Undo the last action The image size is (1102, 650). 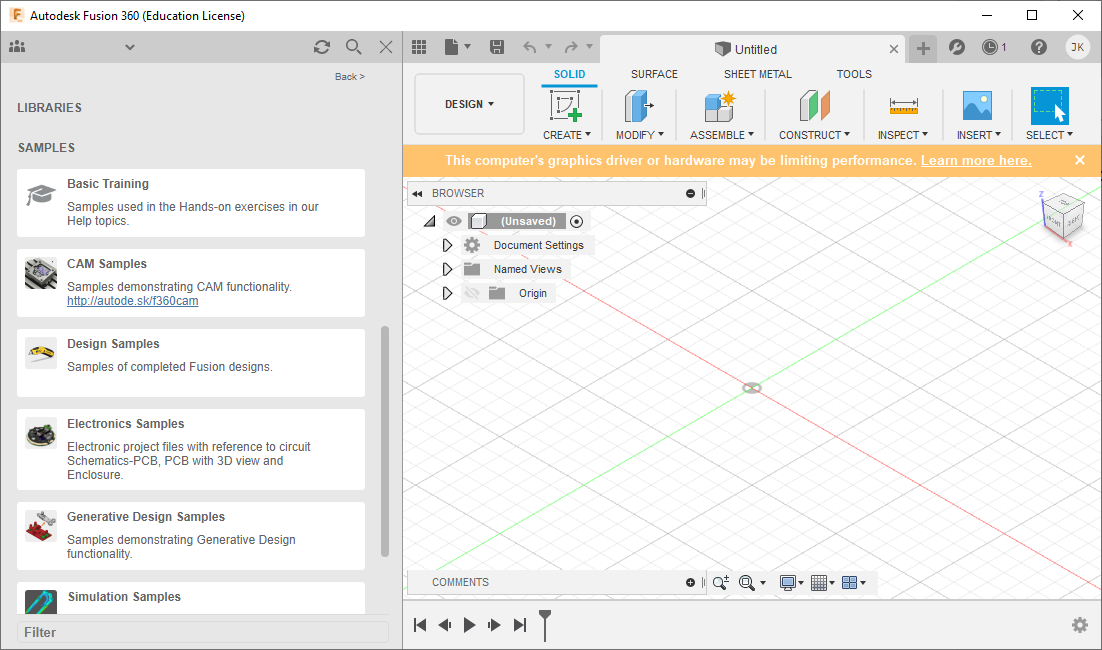(x=530, y=47)
